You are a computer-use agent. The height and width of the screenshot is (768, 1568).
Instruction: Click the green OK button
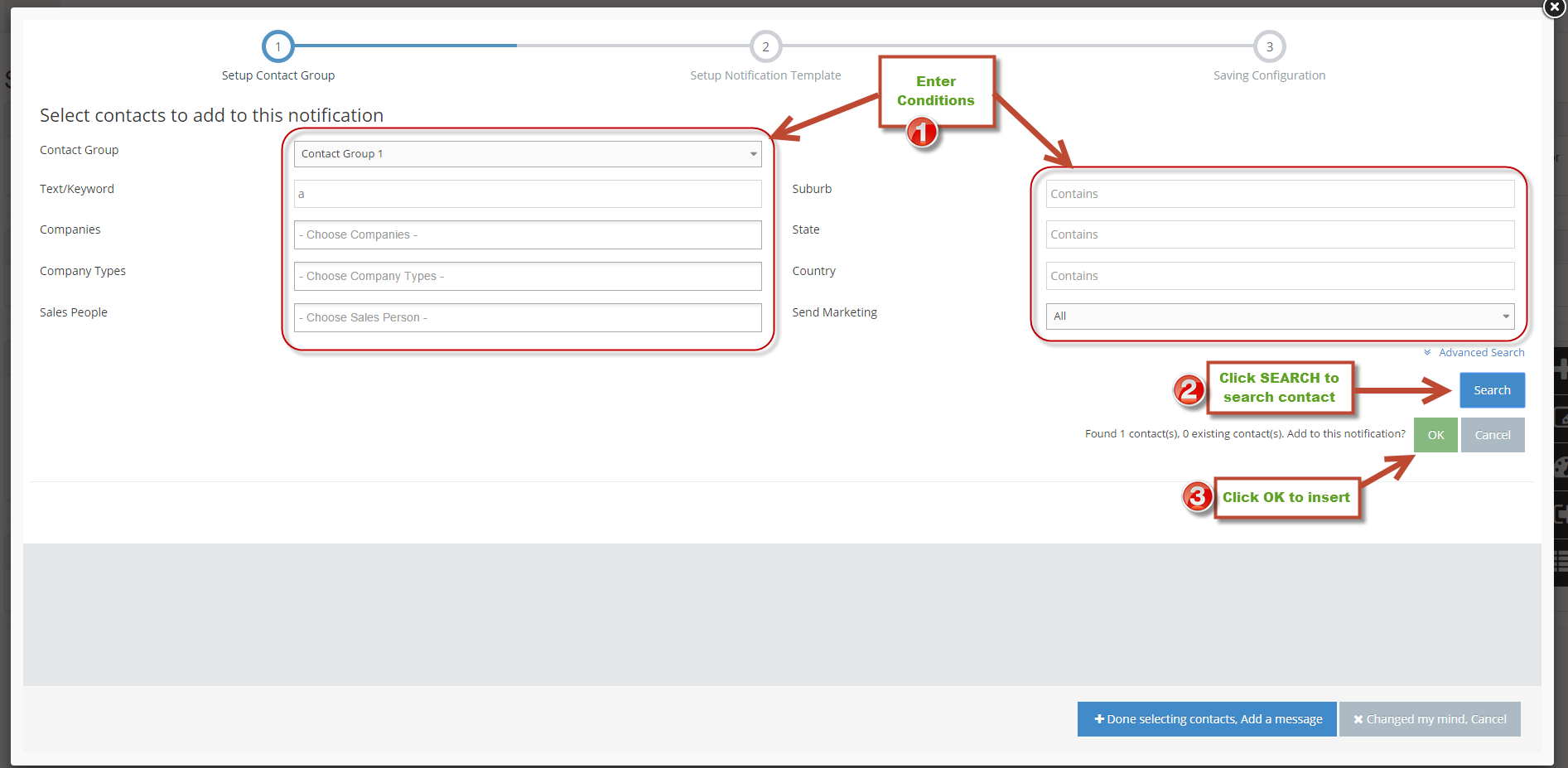[1435, 435]
